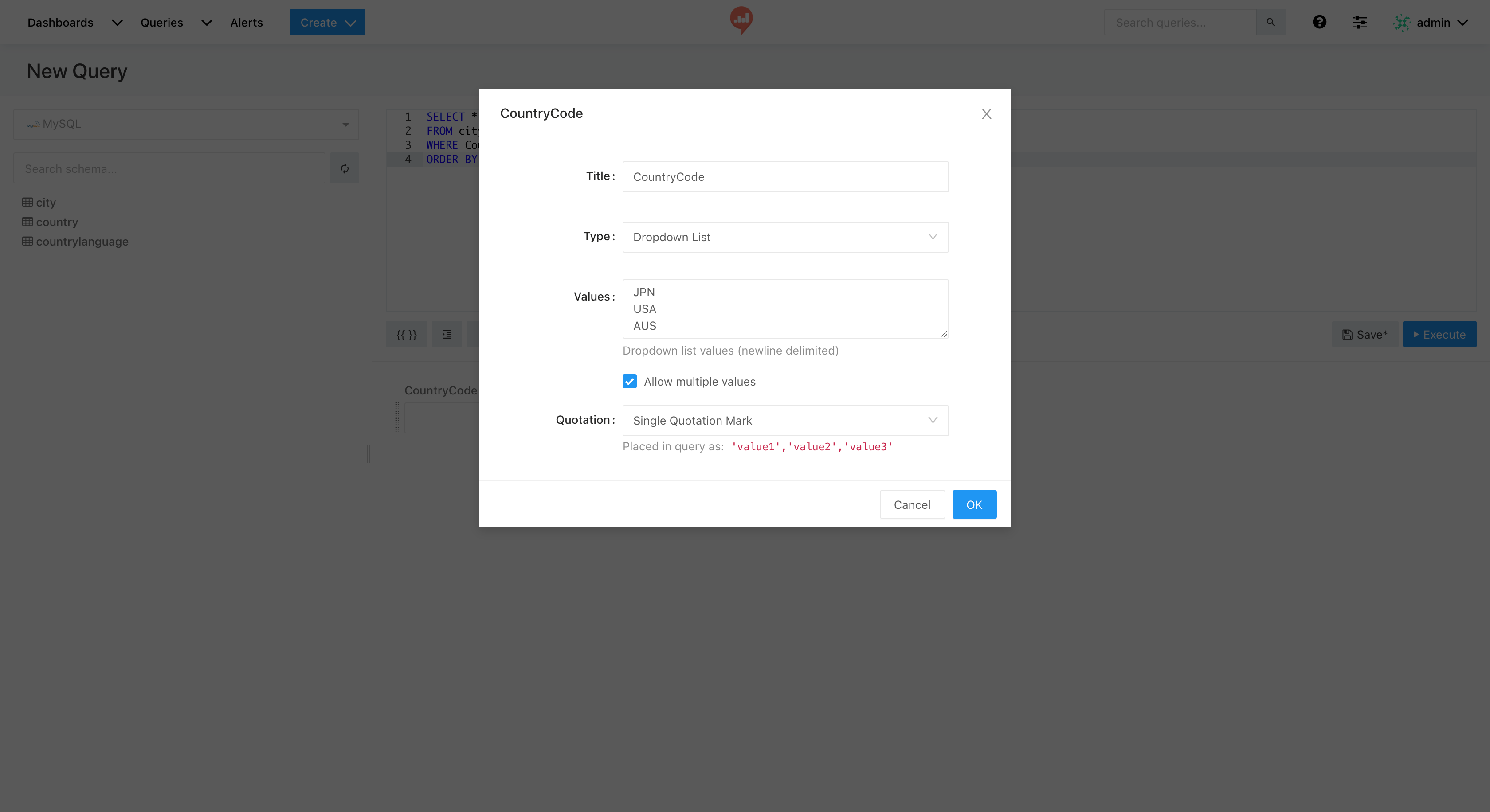Refresh the schema with reload icon
Screen dimensions: 1490x812
click(x=345, y=169)
